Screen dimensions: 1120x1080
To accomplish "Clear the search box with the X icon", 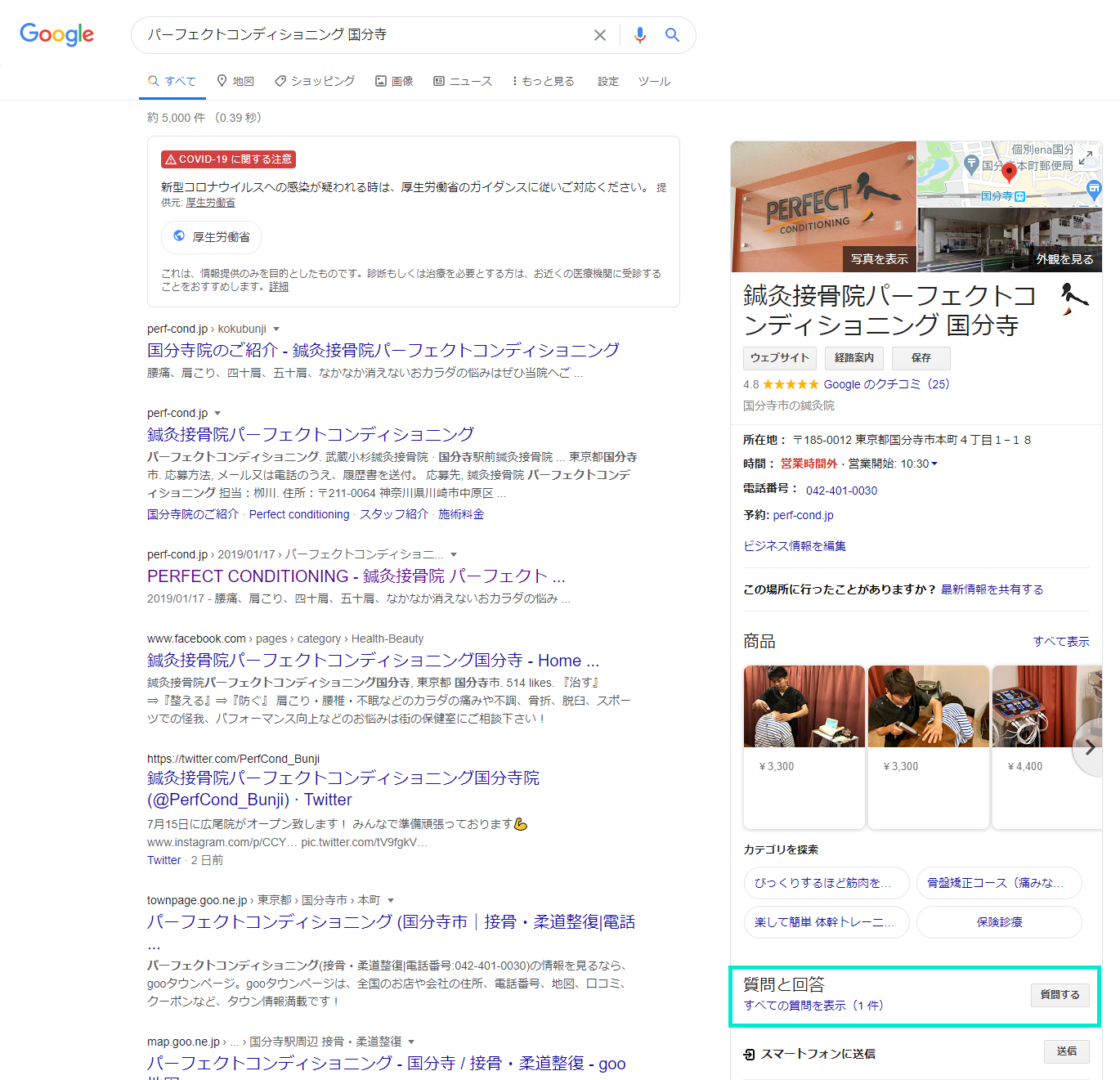I will coord(599,35).
